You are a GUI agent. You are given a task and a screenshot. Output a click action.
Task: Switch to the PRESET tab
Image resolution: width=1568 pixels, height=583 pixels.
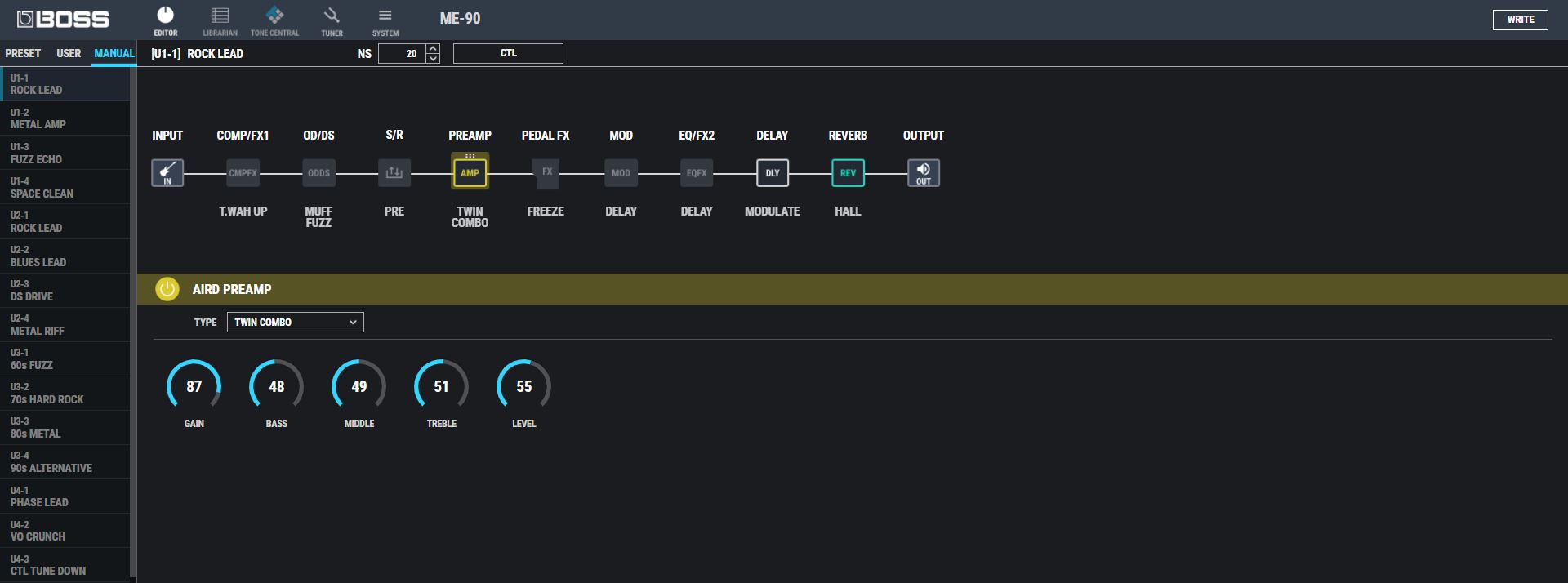[x=23, y=53]
